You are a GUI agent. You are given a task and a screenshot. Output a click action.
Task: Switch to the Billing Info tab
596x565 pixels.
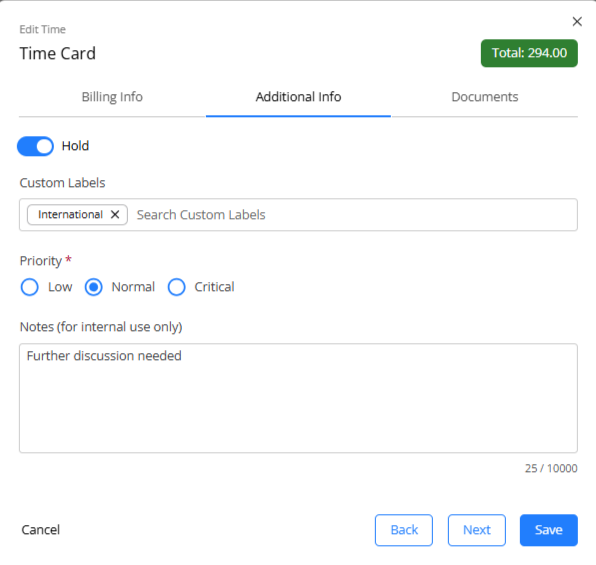112,97
